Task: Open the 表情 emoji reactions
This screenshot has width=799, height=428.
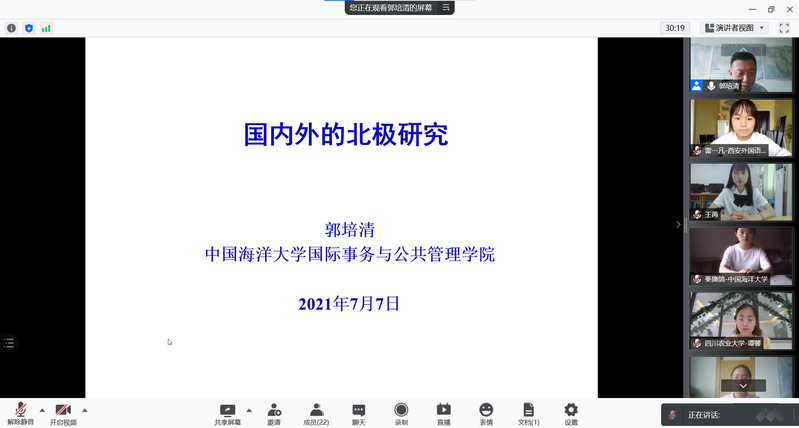Action: 486,411
